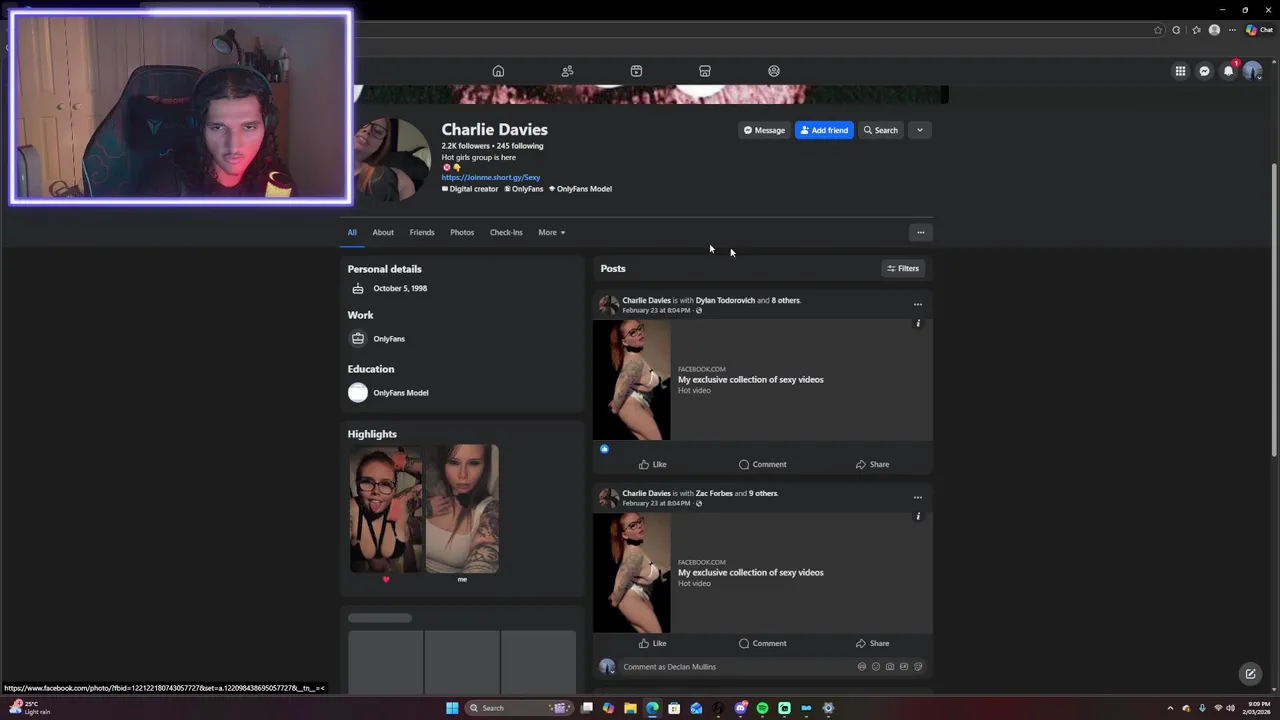The image size is (1280, 720).
Task: Like the Zac Forbes post
Action: 652,643
